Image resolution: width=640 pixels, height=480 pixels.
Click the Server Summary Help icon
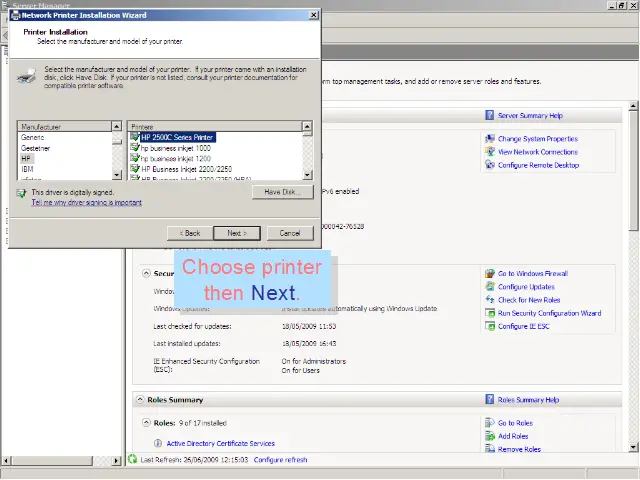tap(490, 115)
